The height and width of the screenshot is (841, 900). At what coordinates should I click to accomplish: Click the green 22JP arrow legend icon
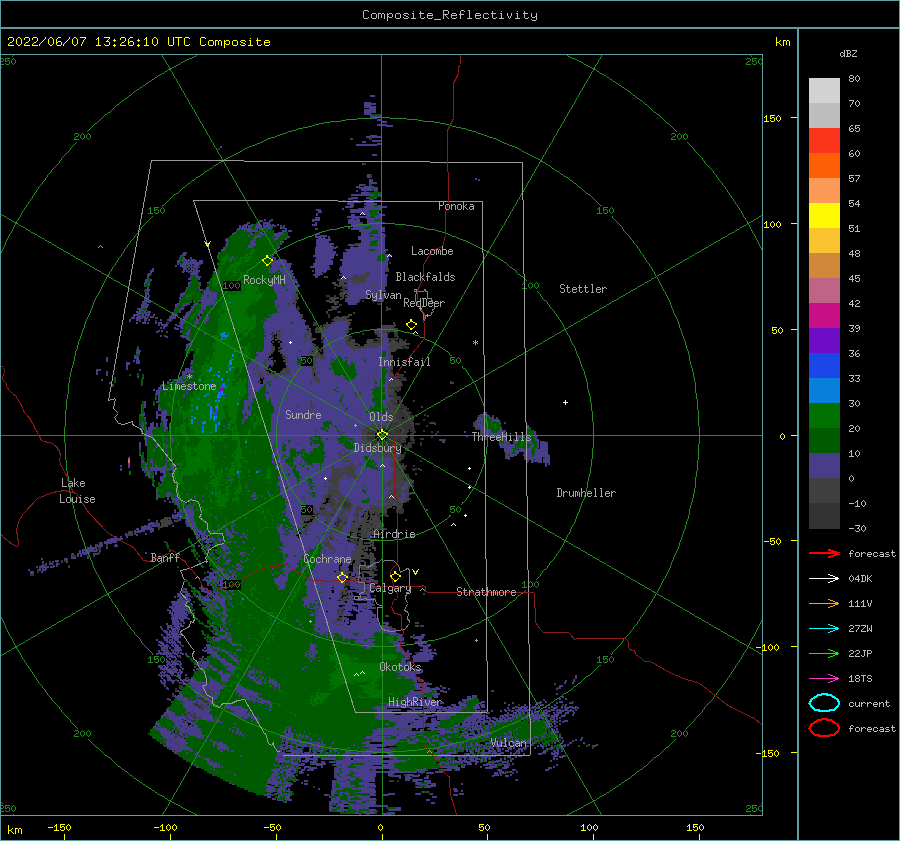click(824, 653)
